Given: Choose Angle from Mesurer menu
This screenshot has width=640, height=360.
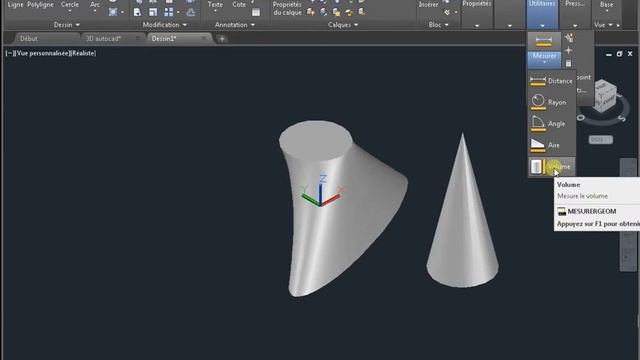Looking at the screenshot, I should pyautogui.click(x=551, y=123).
